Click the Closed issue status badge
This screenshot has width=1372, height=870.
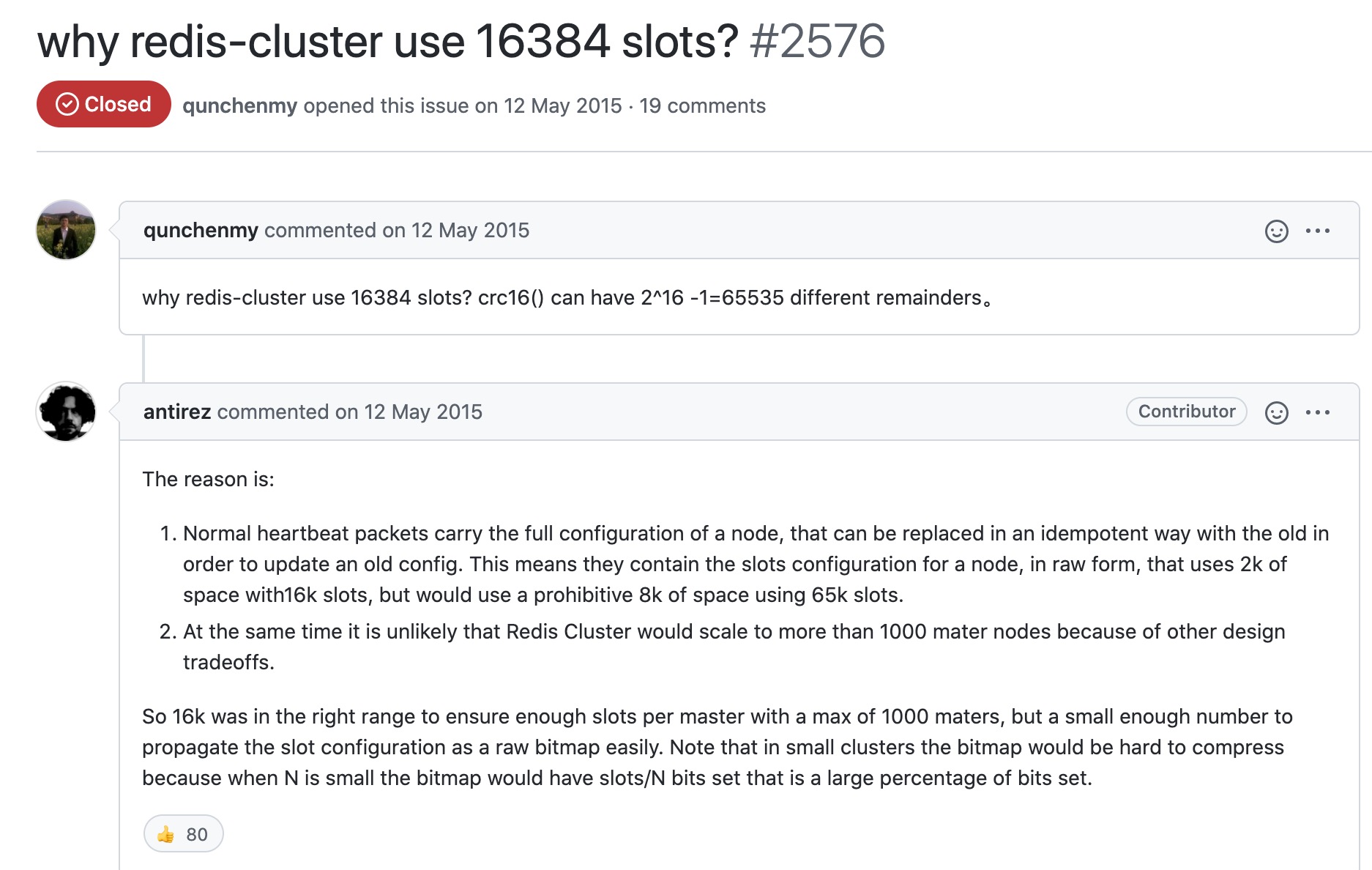pos(104,104)
